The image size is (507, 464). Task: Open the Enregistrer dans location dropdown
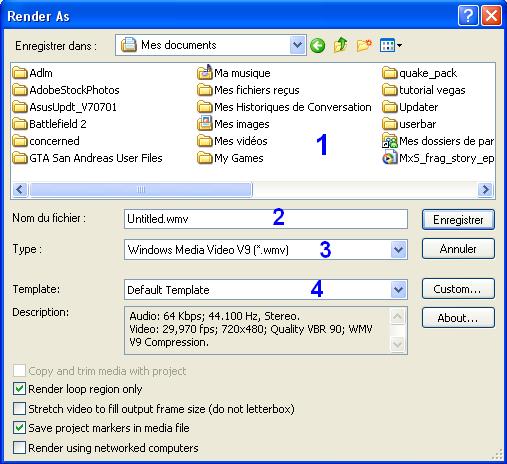point(297,45)
